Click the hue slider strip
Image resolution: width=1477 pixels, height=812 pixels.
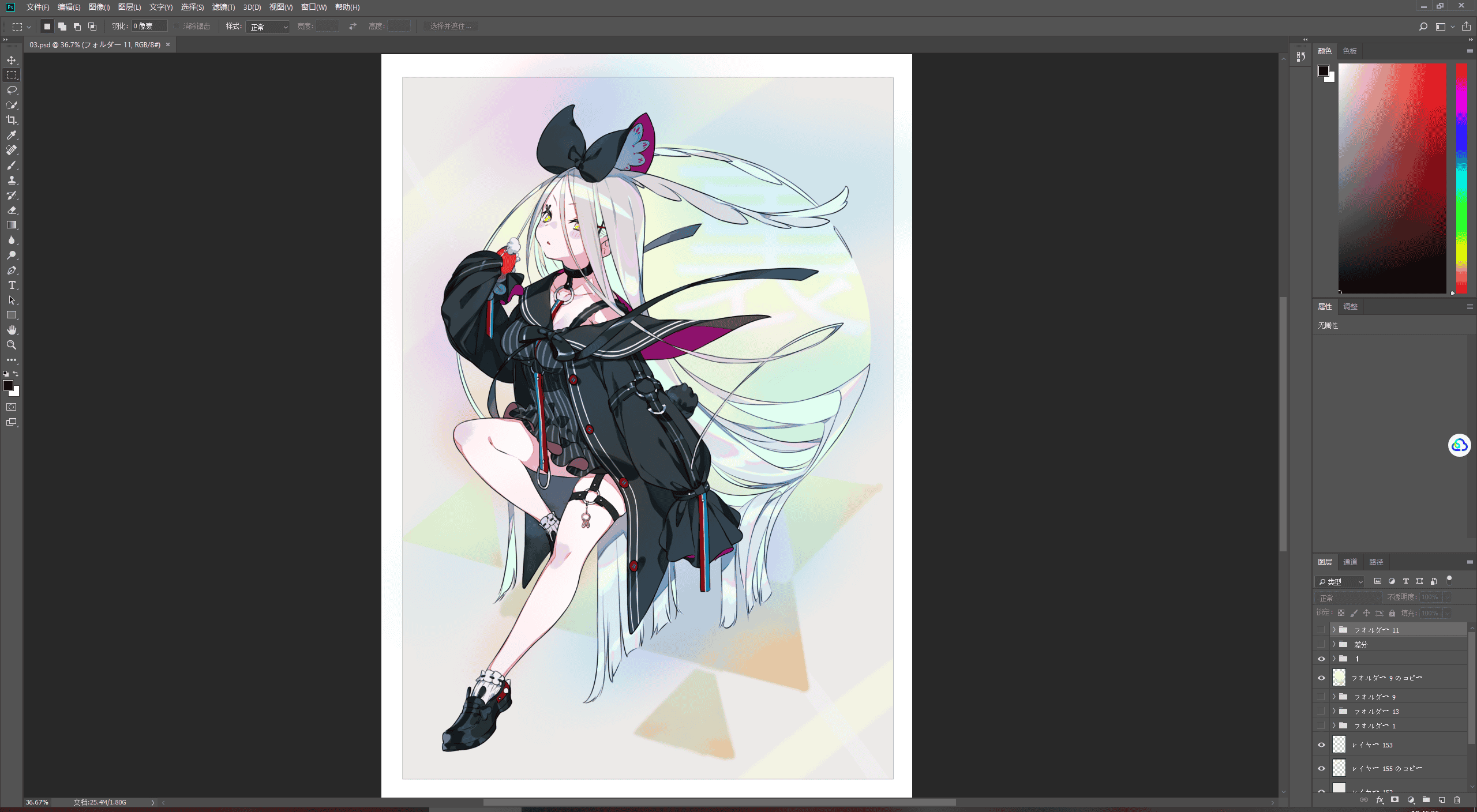pos(1461,178)
